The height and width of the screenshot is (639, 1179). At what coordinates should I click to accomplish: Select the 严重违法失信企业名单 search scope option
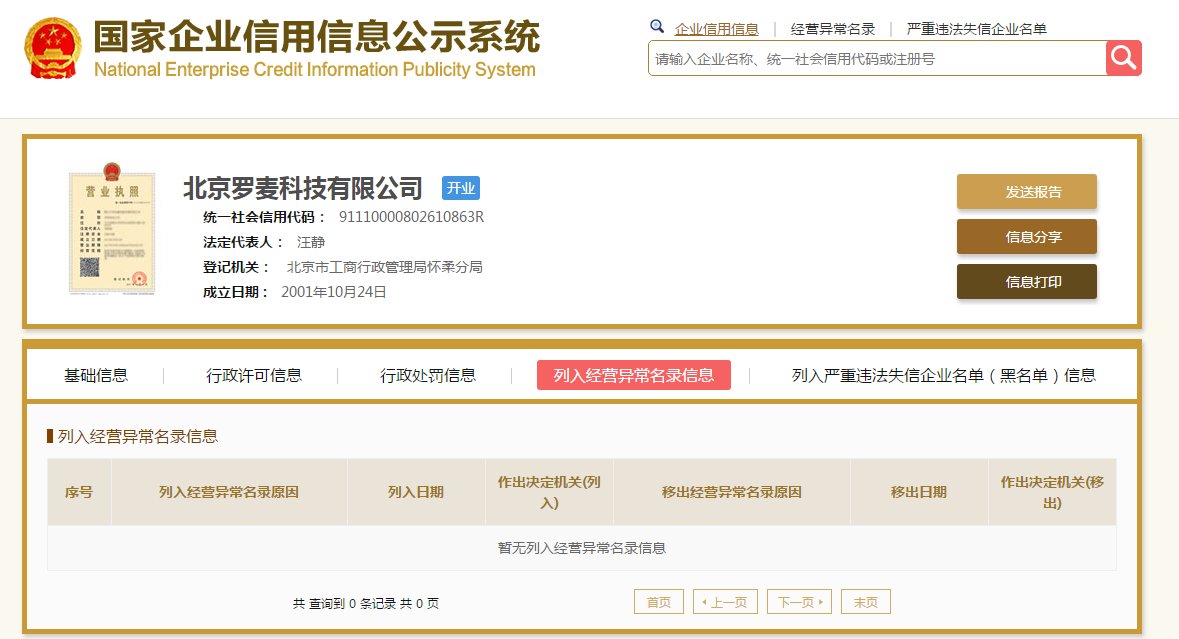tap(975, 26)
